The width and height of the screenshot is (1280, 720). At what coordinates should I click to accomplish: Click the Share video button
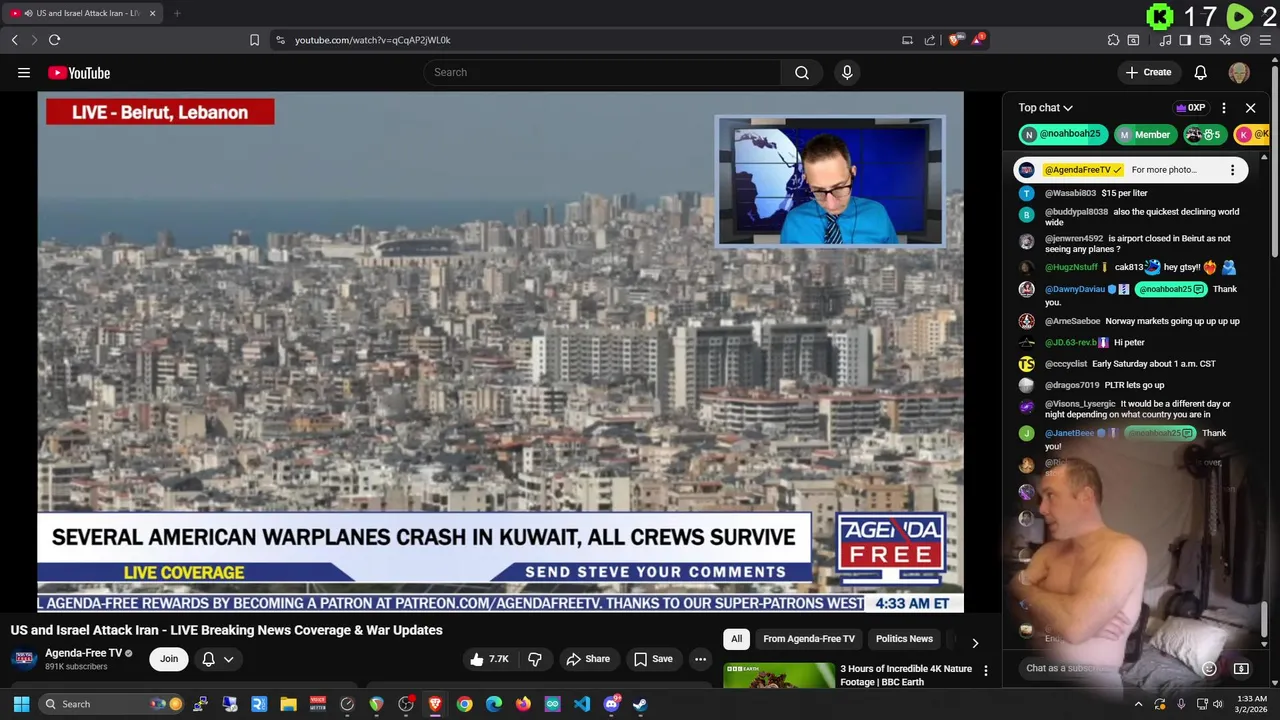tap(587, 659)
